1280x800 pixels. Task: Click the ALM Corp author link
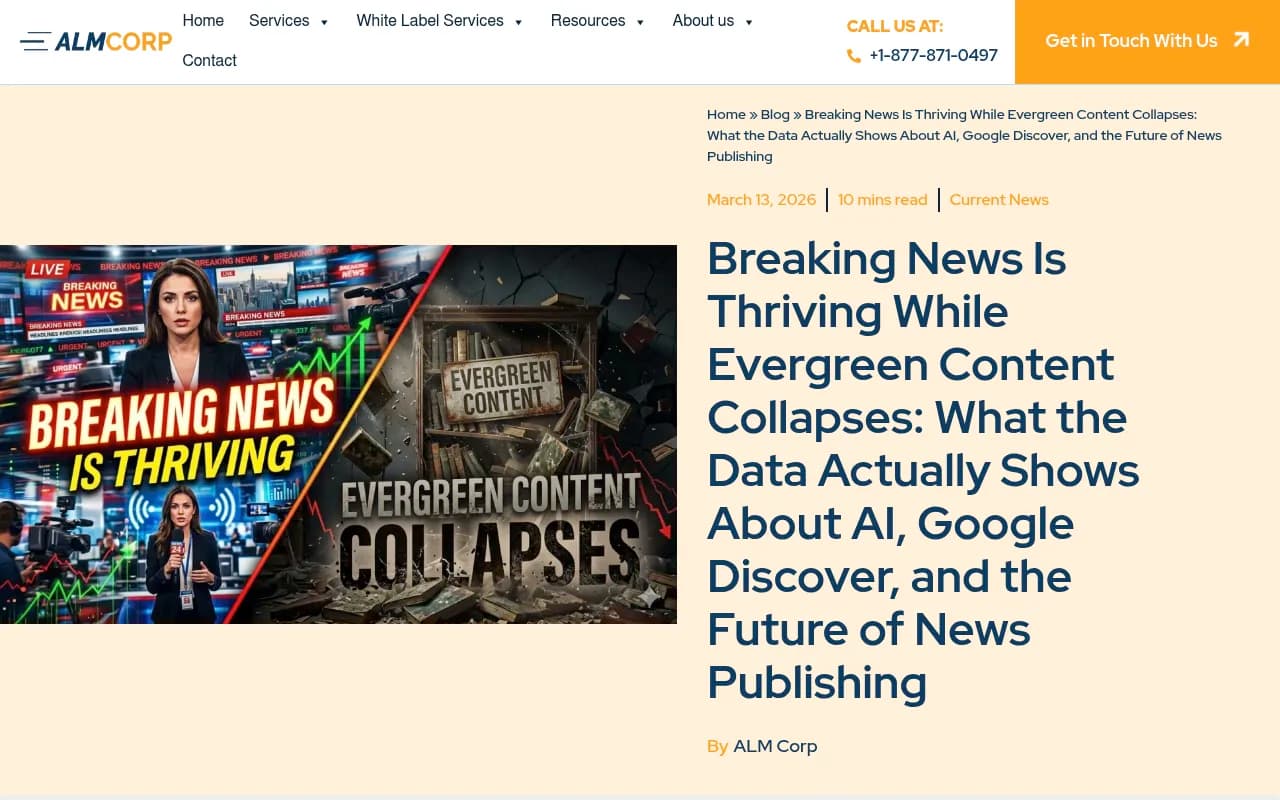775,745
